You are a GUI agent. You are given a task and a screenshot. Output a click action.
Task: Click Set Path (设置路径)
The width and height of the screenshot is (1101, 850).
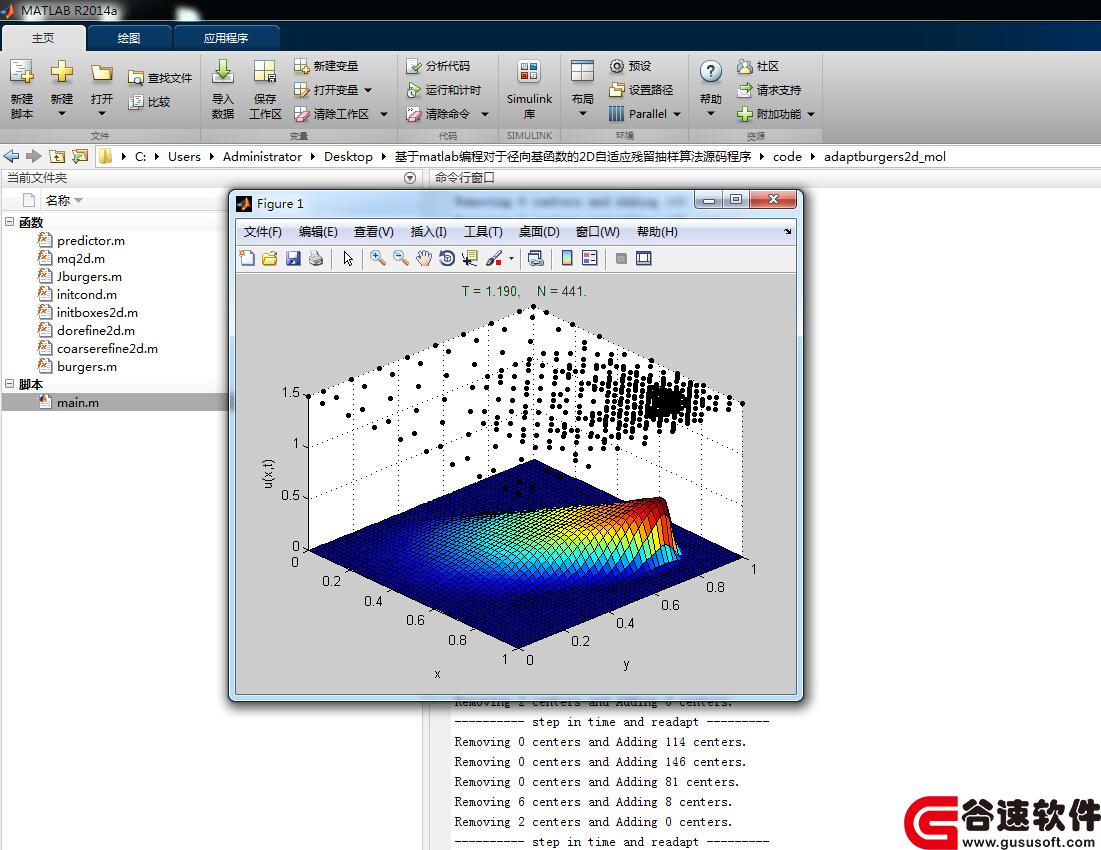[x=641, y=90]
